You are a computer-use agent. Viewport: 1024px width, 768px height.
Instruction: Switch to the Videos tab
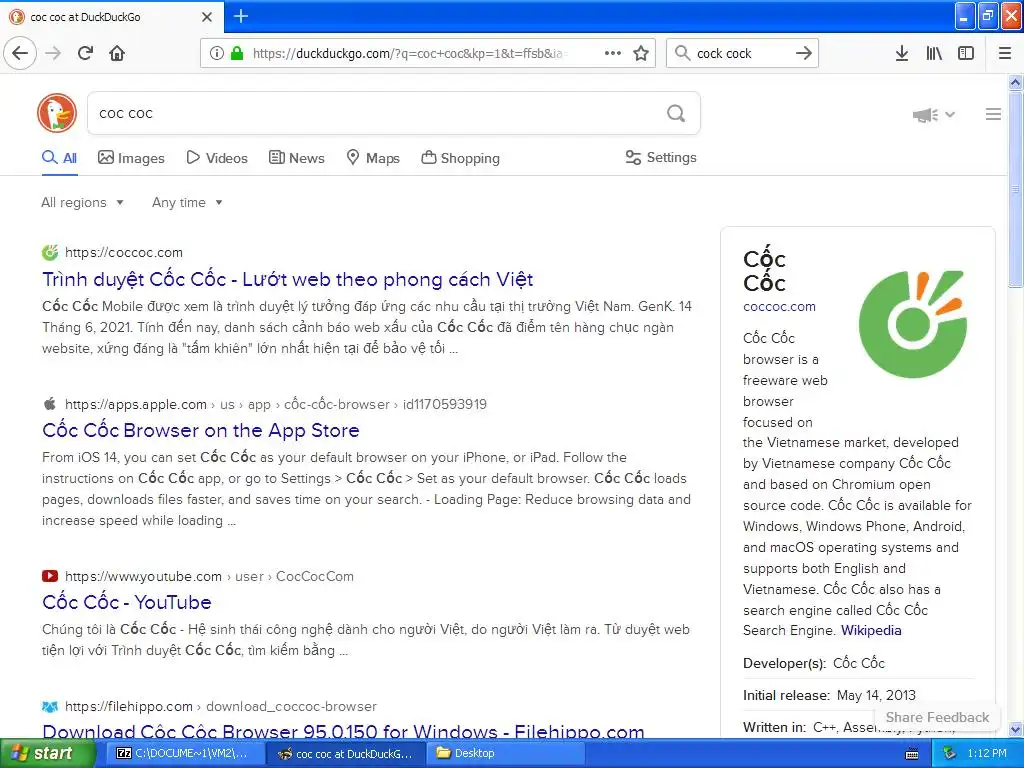217,158
